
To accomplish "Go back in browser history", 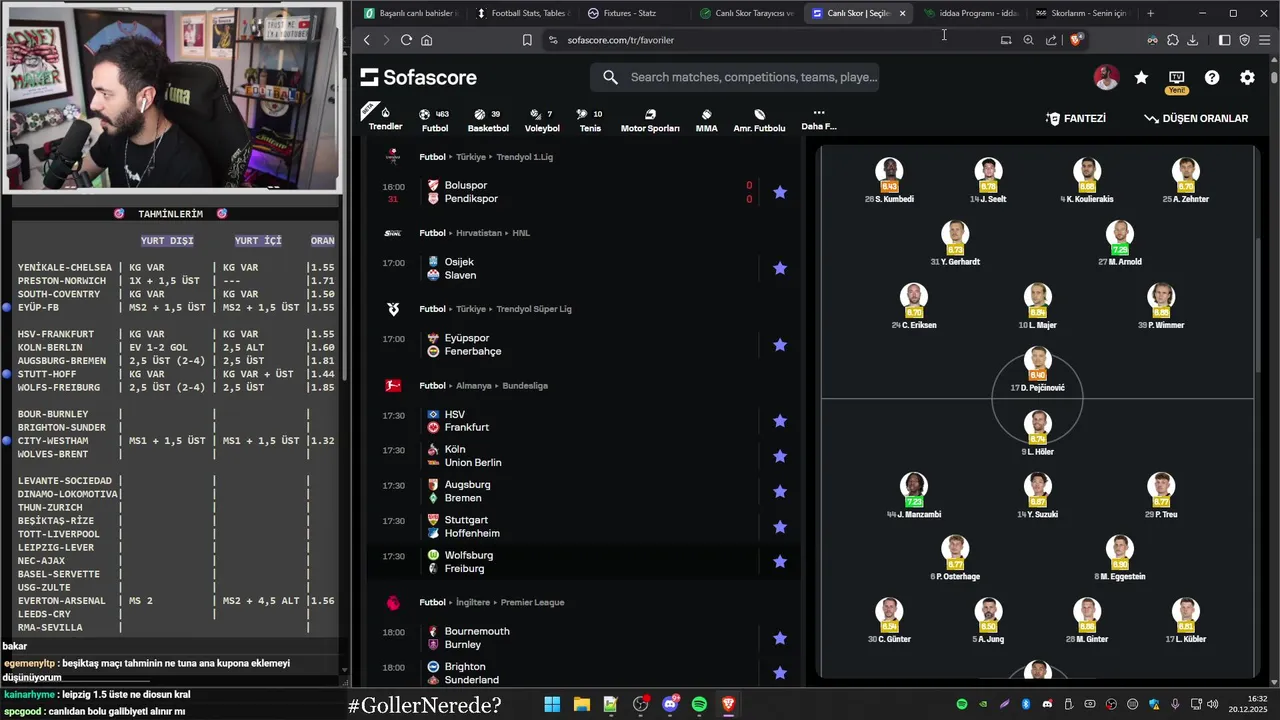I will point(367,40).
